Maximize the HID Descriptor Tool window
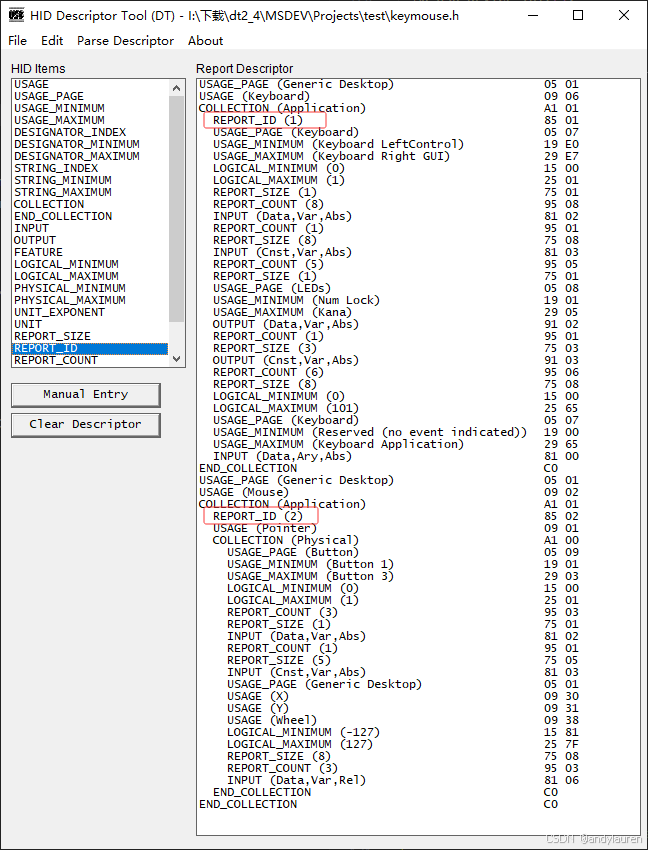Viewport: 648px width, 850px height. (x=578, y=15)
